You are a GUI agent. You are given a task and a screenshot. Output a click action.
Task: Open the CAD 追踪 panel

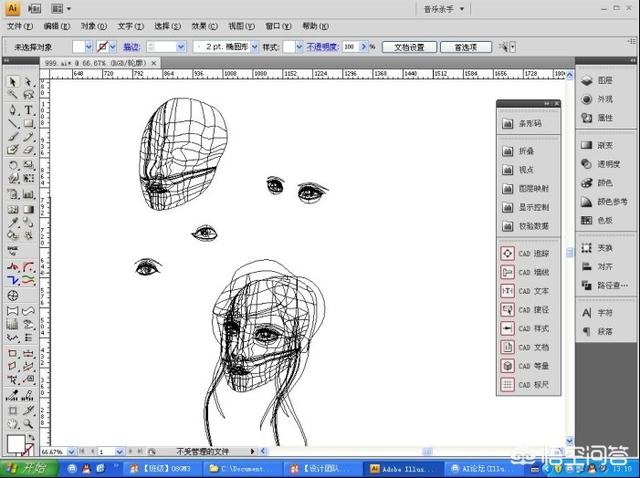[525, 253]
